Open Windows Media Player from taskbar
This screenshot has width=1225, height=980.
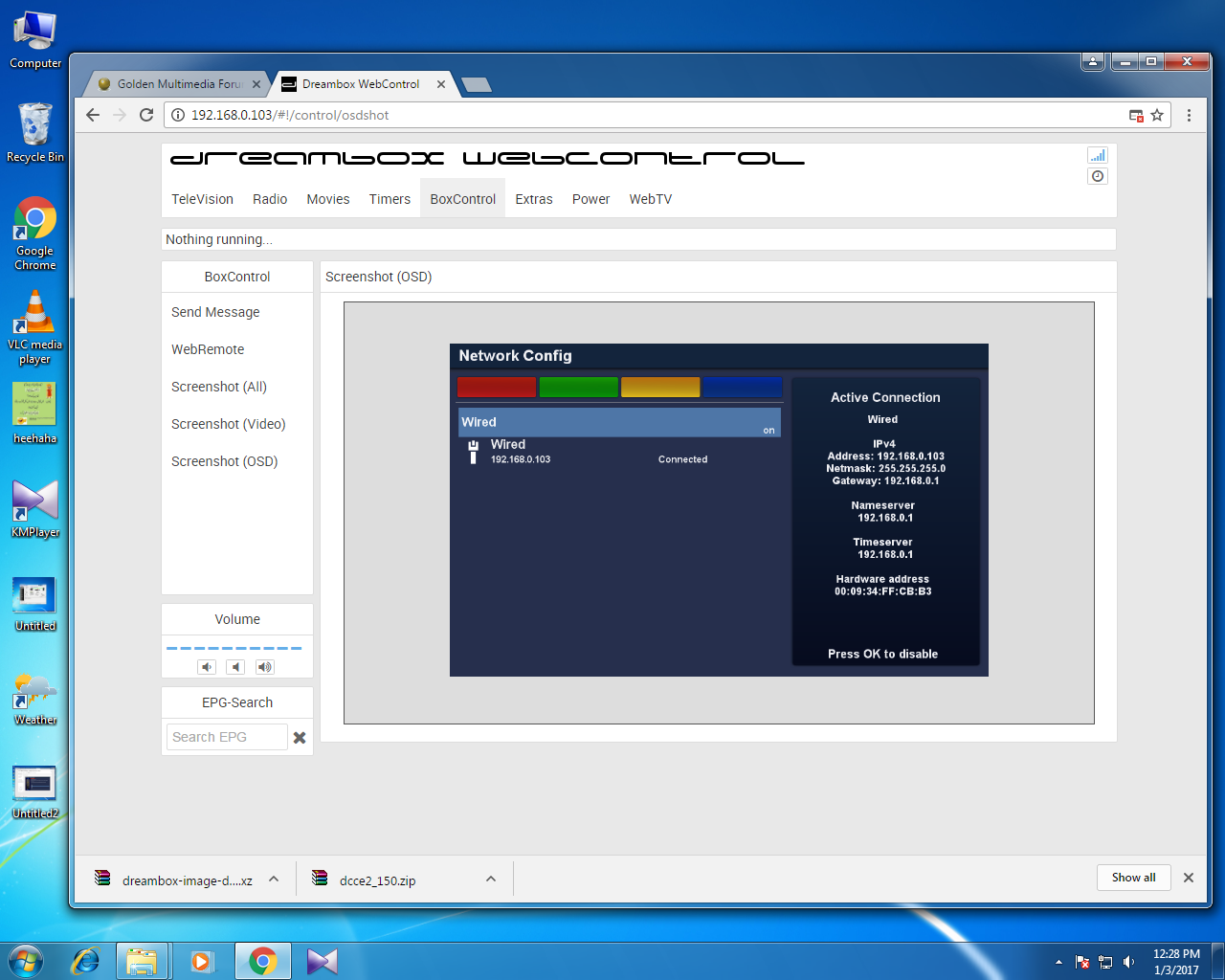(201, 961)
